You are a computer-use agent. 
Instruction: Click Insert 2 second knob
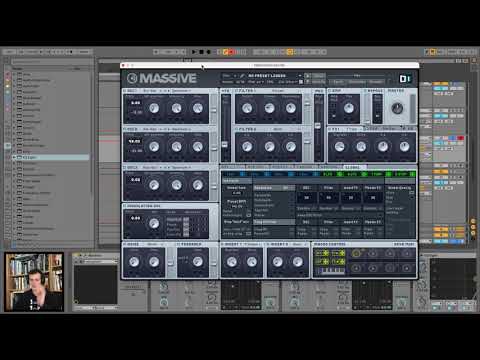point(298,262)
